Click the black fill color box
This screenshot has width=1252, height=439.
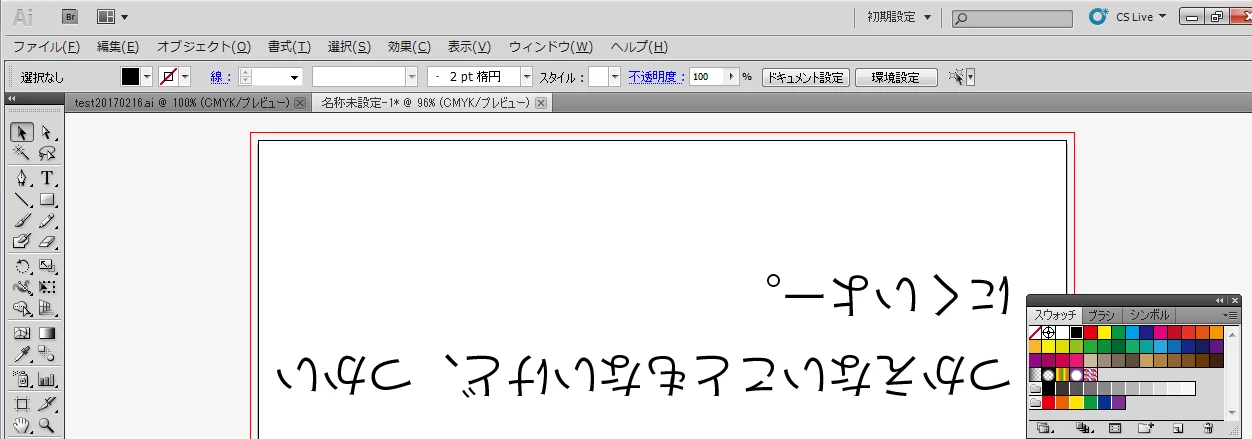[130, 77]
